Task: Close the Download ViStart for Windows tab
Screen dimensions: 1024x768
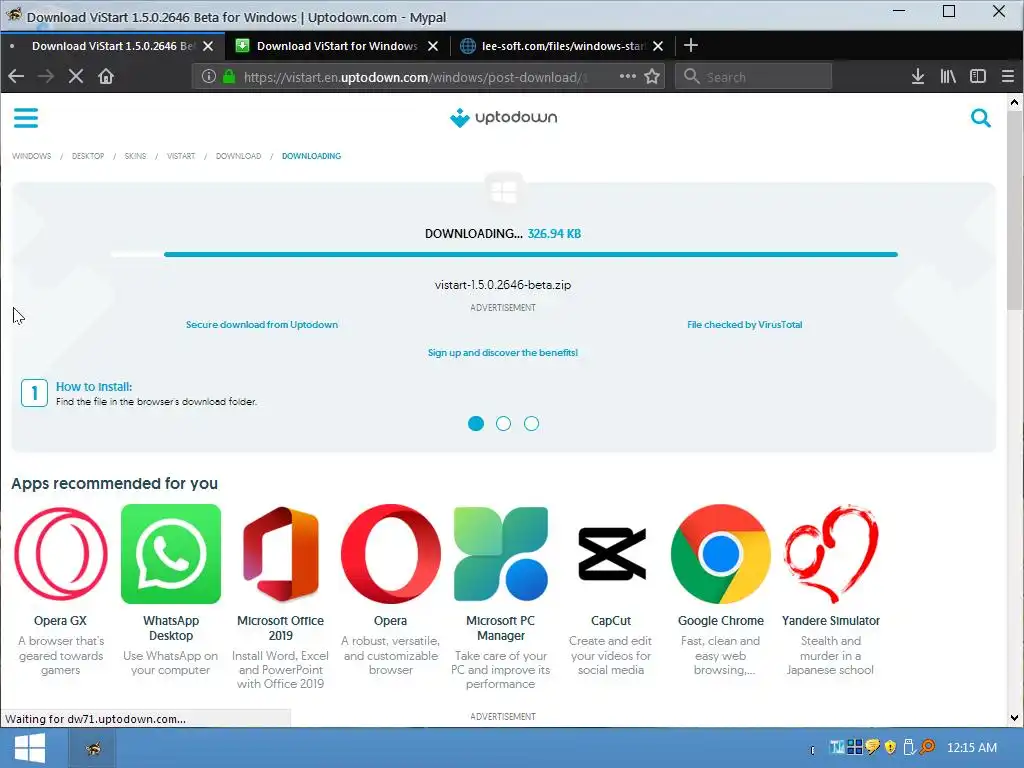Action: (432, 46)
